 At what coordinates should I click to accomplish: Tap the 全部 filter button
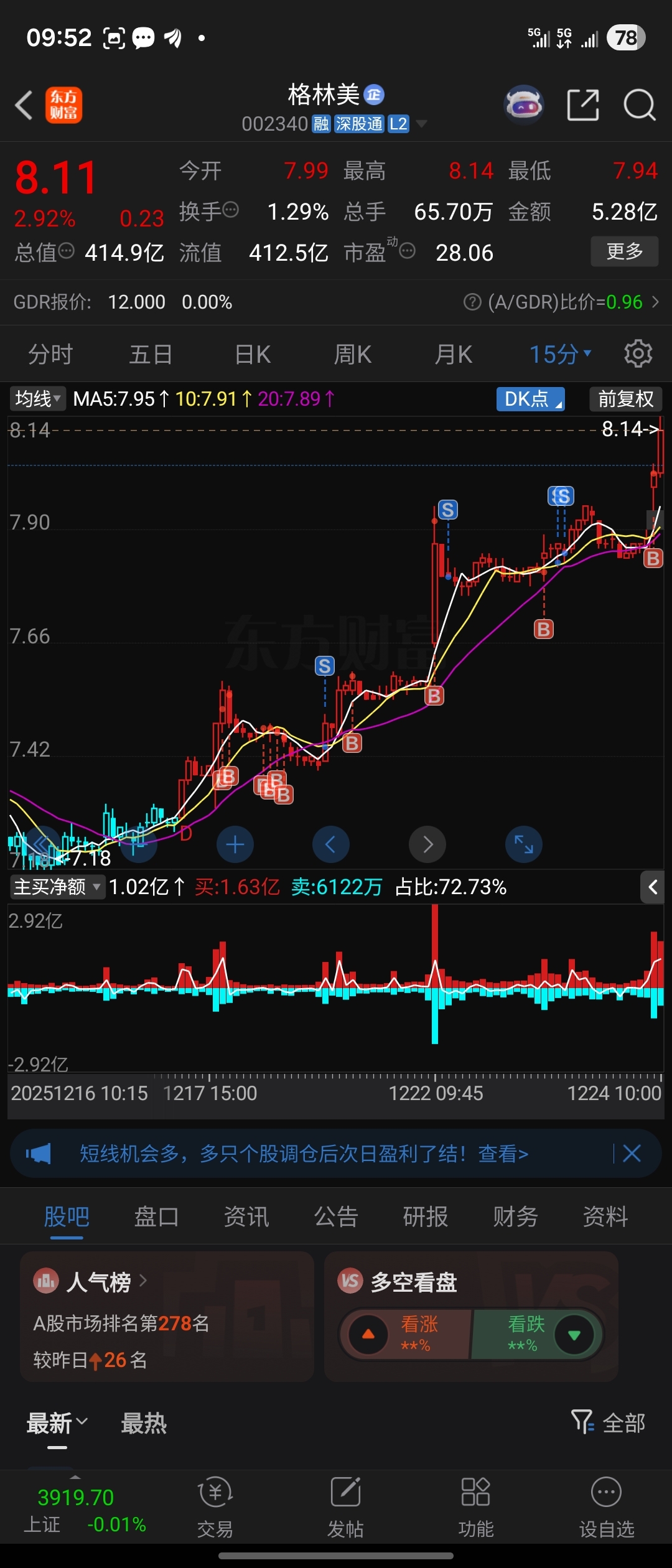click(624, 1422)
